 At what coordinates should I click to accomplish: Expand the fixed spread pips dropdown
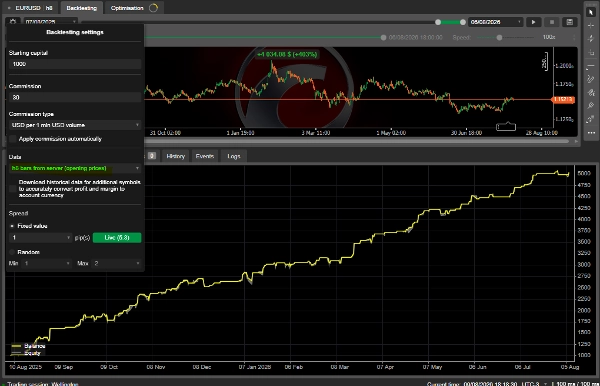40,238
